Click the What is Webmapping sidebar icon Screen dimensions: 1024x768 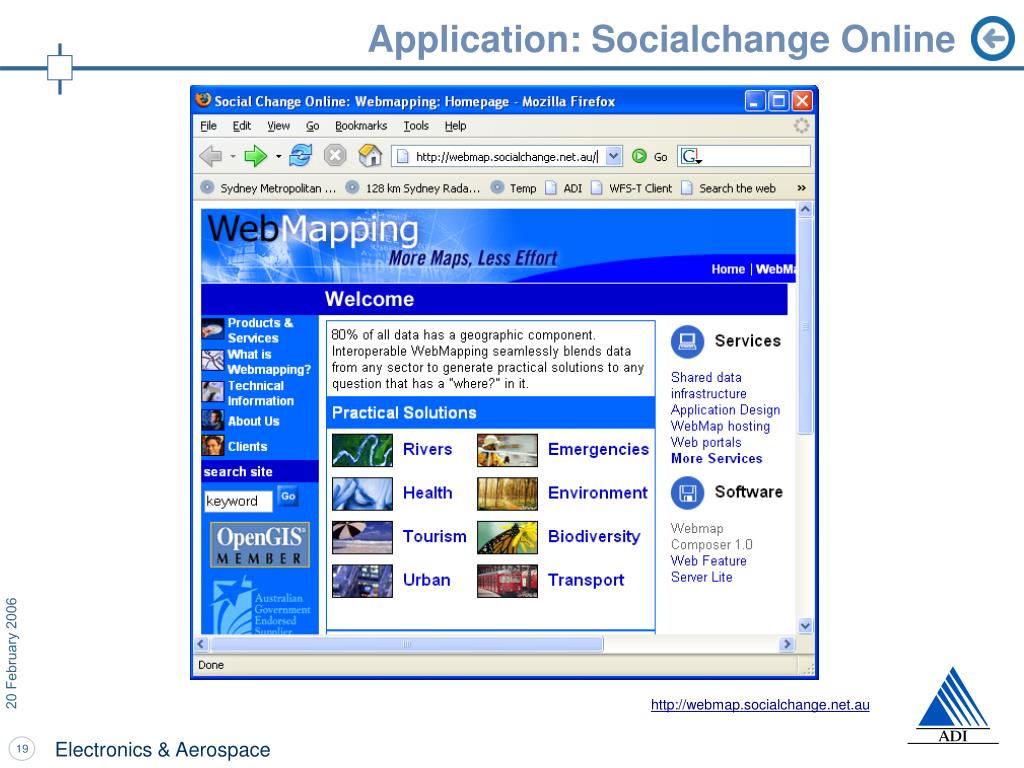tap(213, 360)
